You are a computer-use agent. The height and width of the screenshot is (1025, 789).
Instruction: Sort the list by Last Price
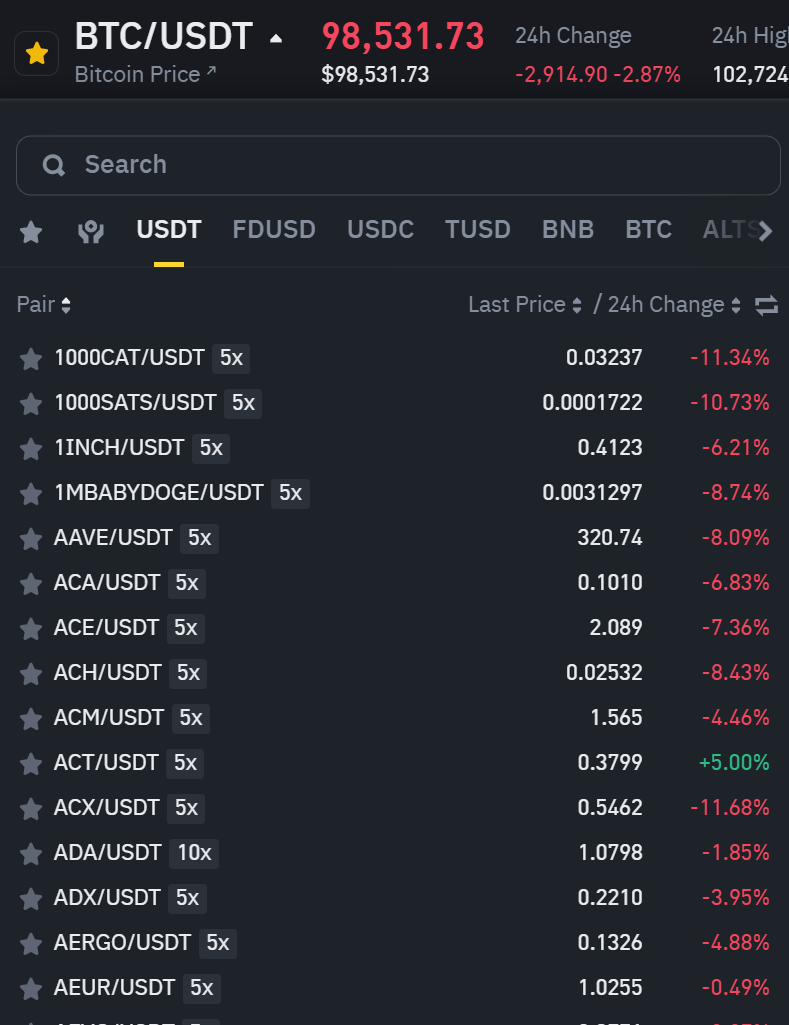tap(525, 305)
